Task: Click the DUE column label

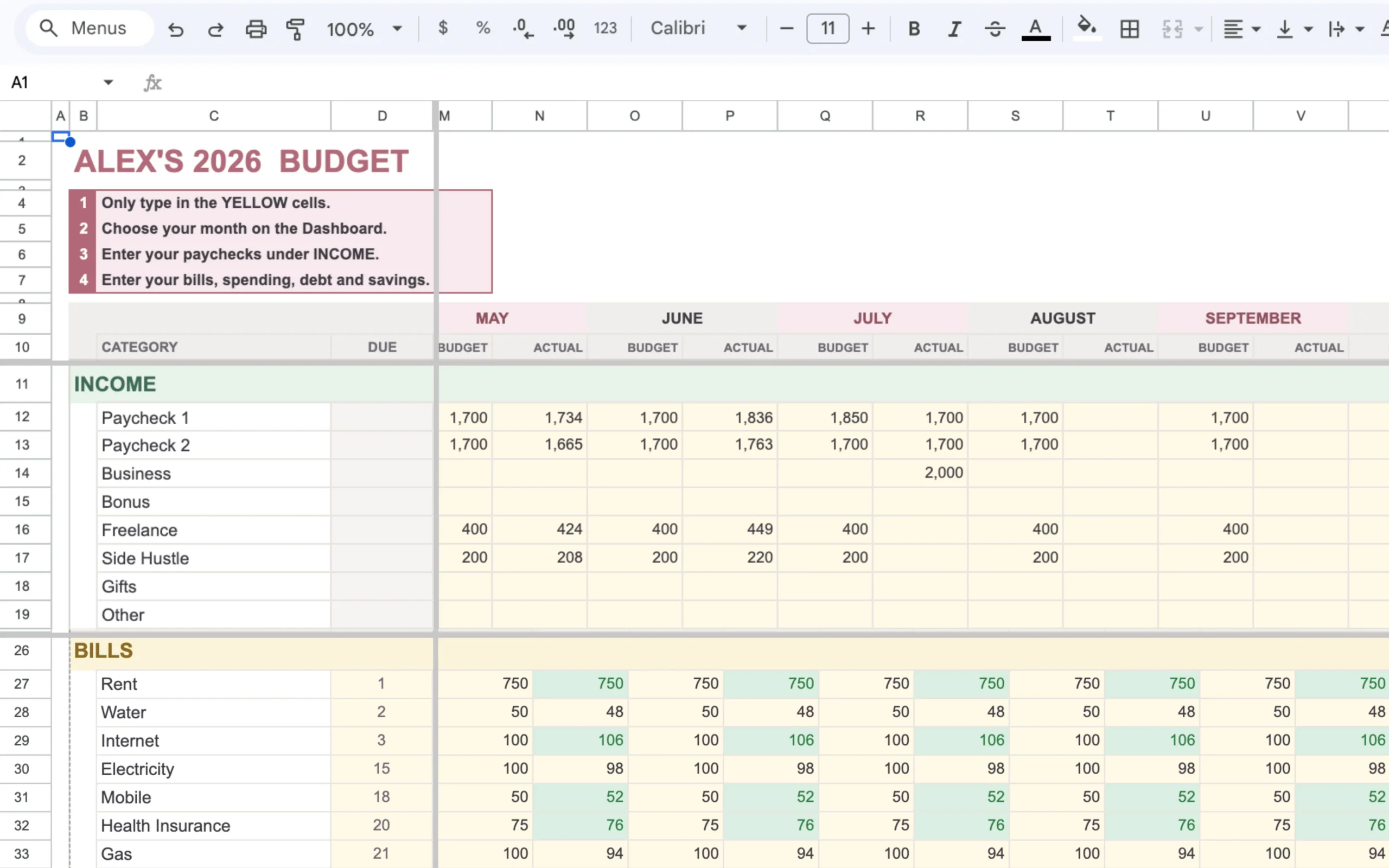Action: pyautogui.click(x=381, y=347)
